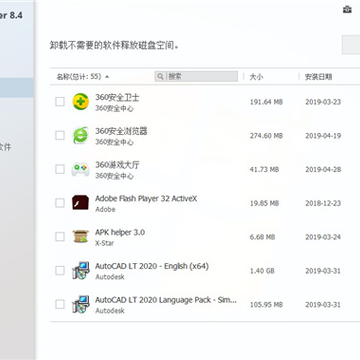Image resolution: width=360 pixels, height=360 pixels.
Task: Click AutoCAD LT 2020 - English (x64) name
Action: pyautogui.click(x=152, y=266)
